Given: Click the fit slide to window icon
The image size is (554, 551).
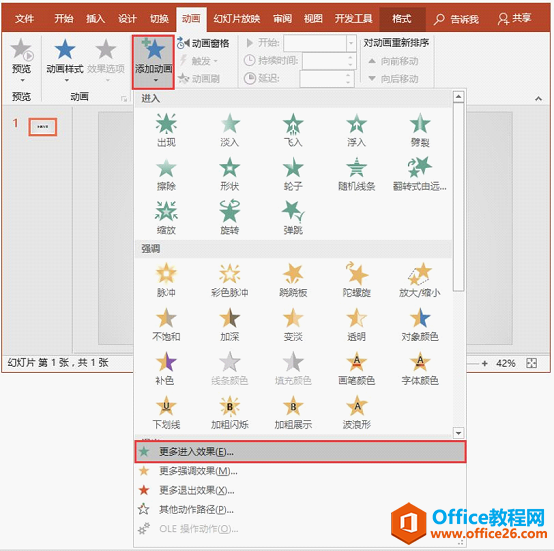Looking at the screenshot, I should [531, 363].
